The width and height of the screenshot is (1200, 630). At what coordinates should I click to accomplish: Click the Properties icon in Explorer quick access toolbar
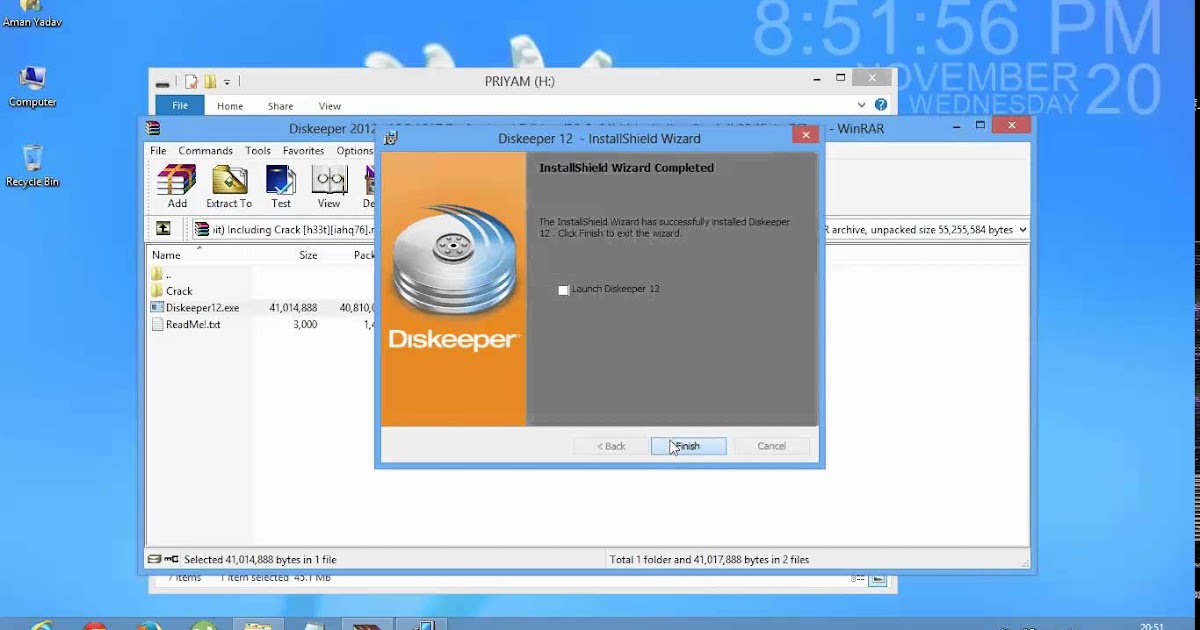(191, 82)
